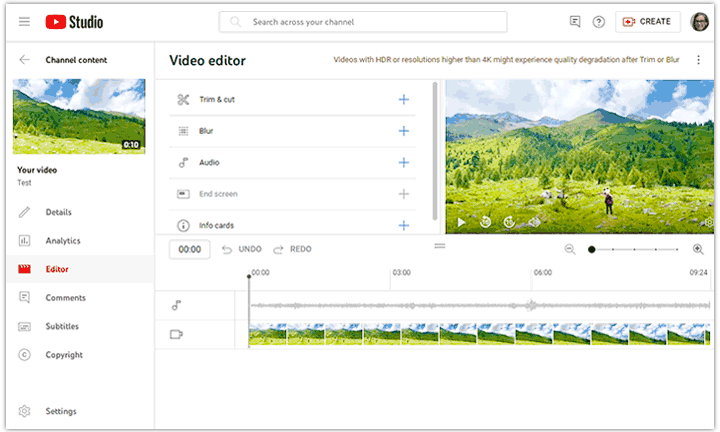Play the video in preview player

click(x=461, y=222)
